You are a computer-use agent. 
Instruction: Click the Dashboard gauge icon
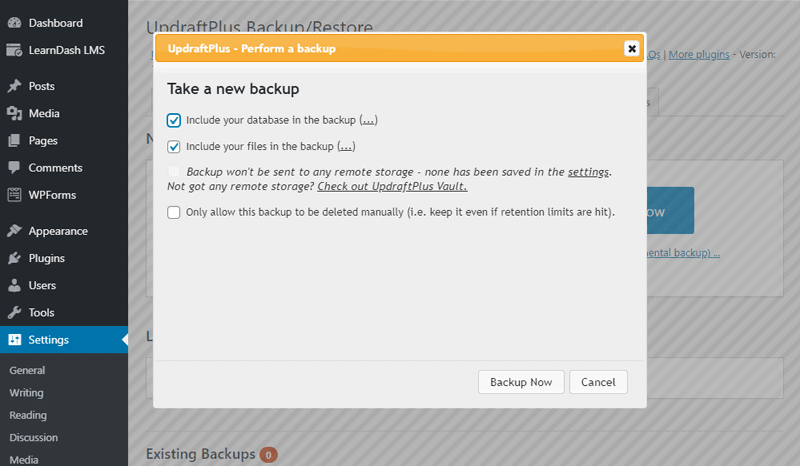click(14, 23)
